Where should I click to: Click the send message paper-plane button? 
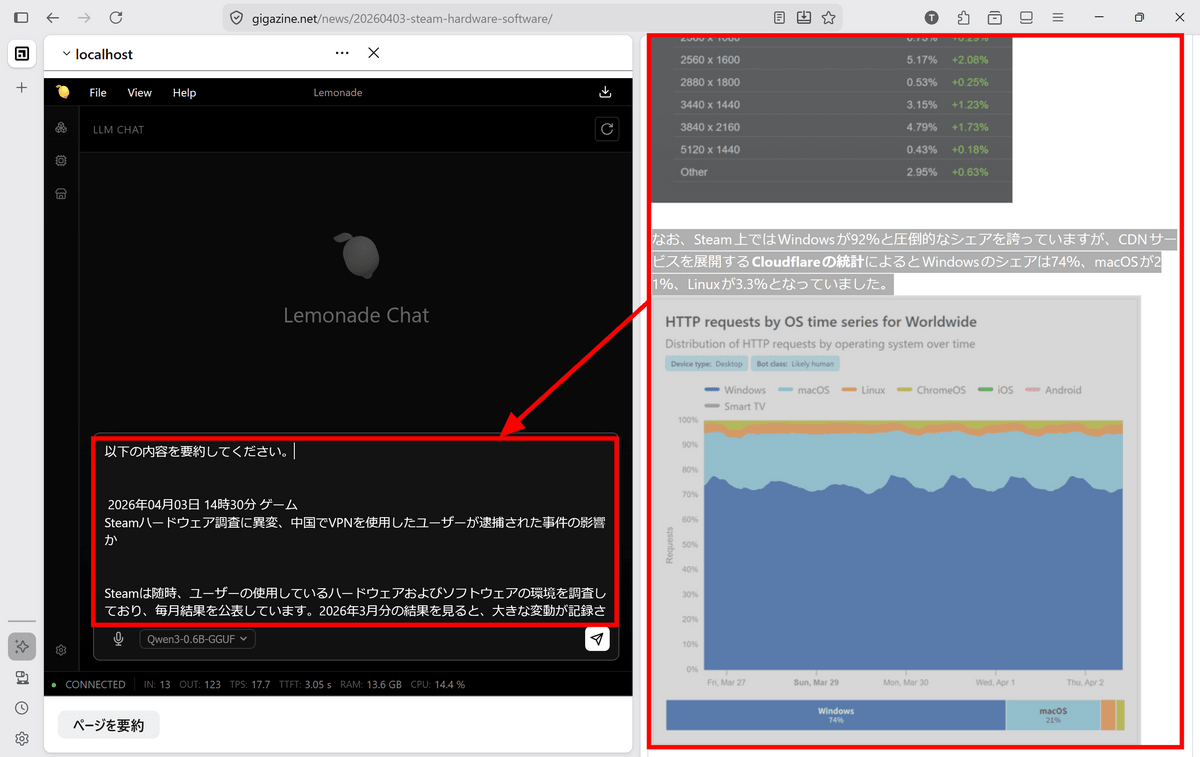597,639
